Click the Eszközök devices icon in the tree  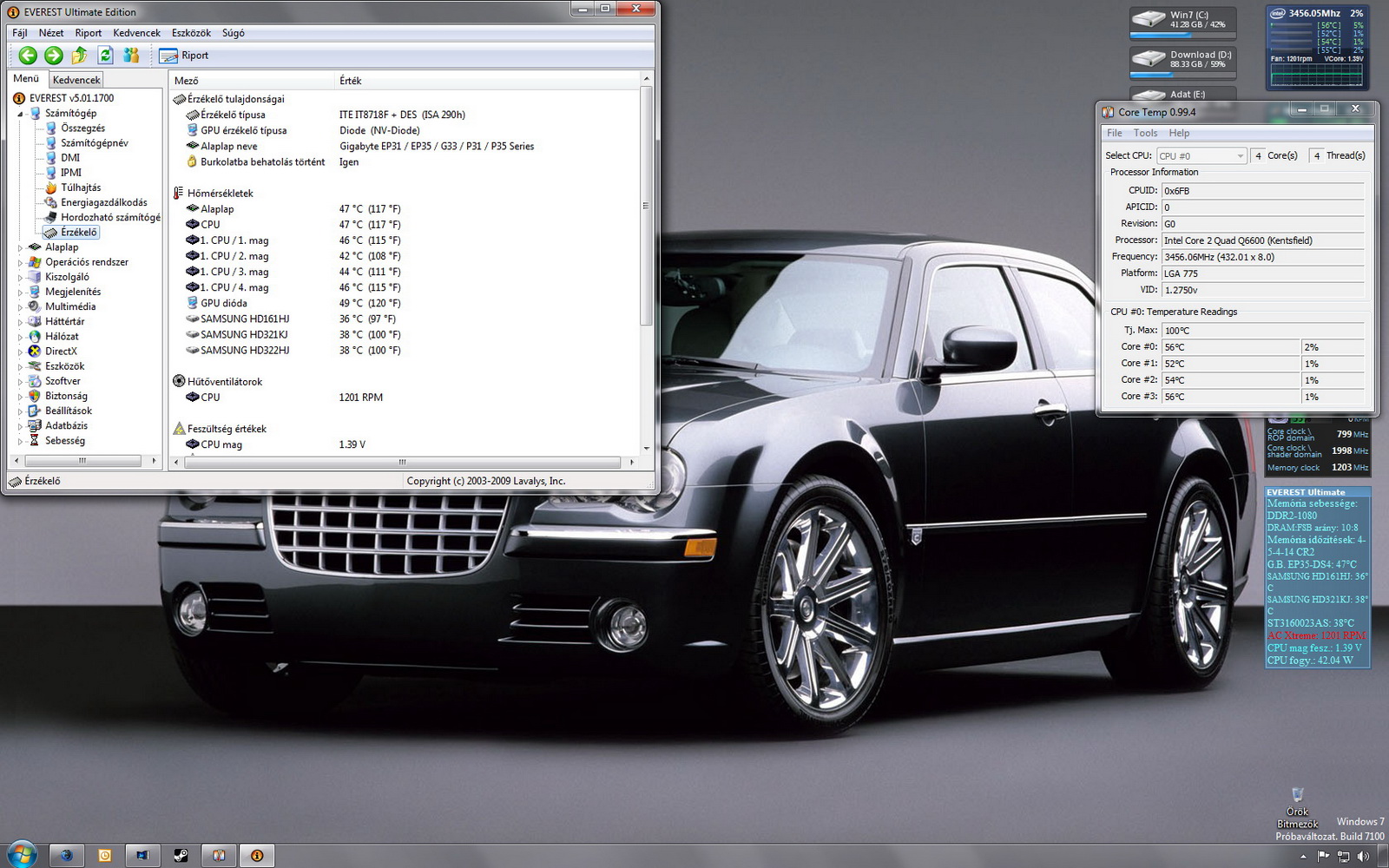point(35,366)
